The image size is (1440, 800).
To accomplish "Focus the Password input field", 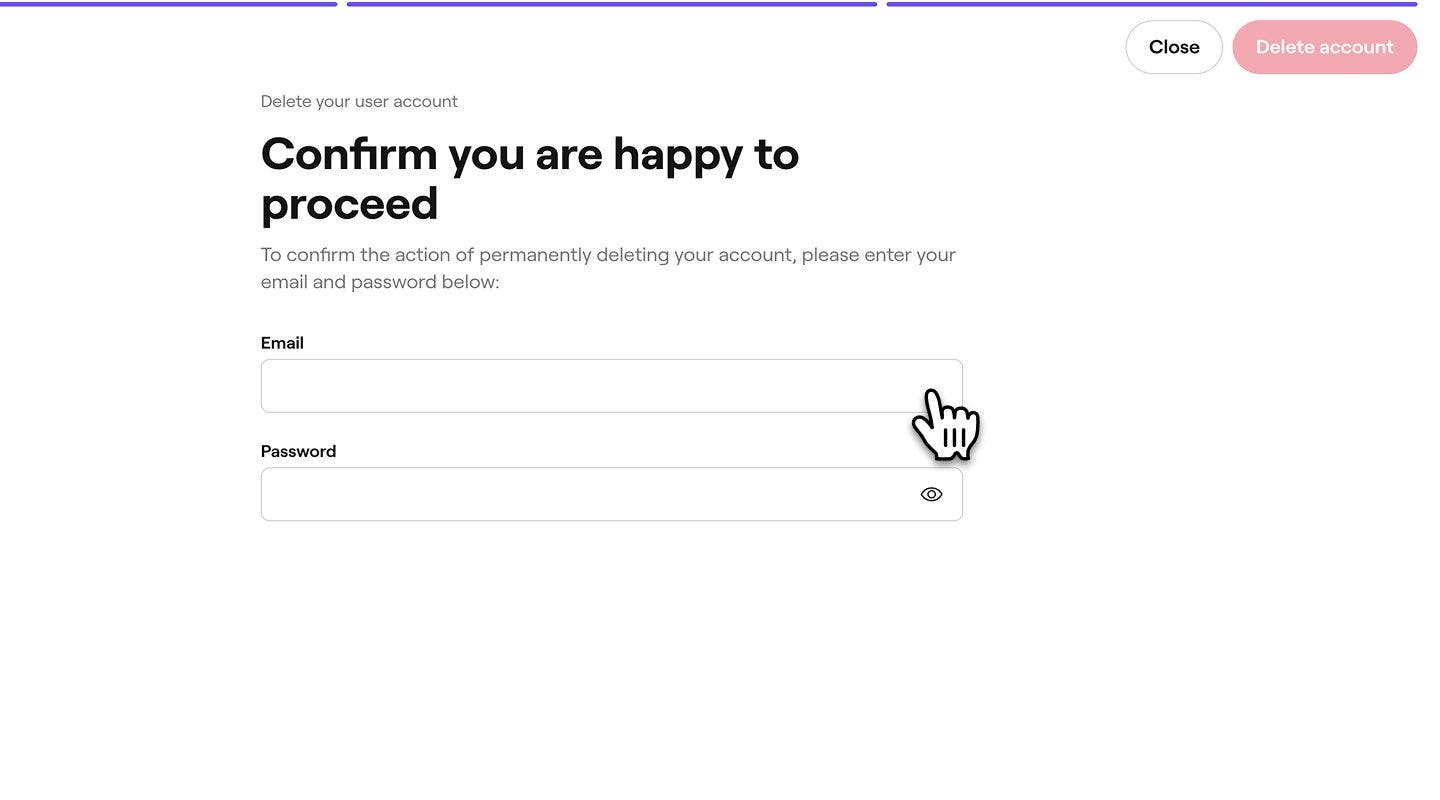I will click(580, 494).
